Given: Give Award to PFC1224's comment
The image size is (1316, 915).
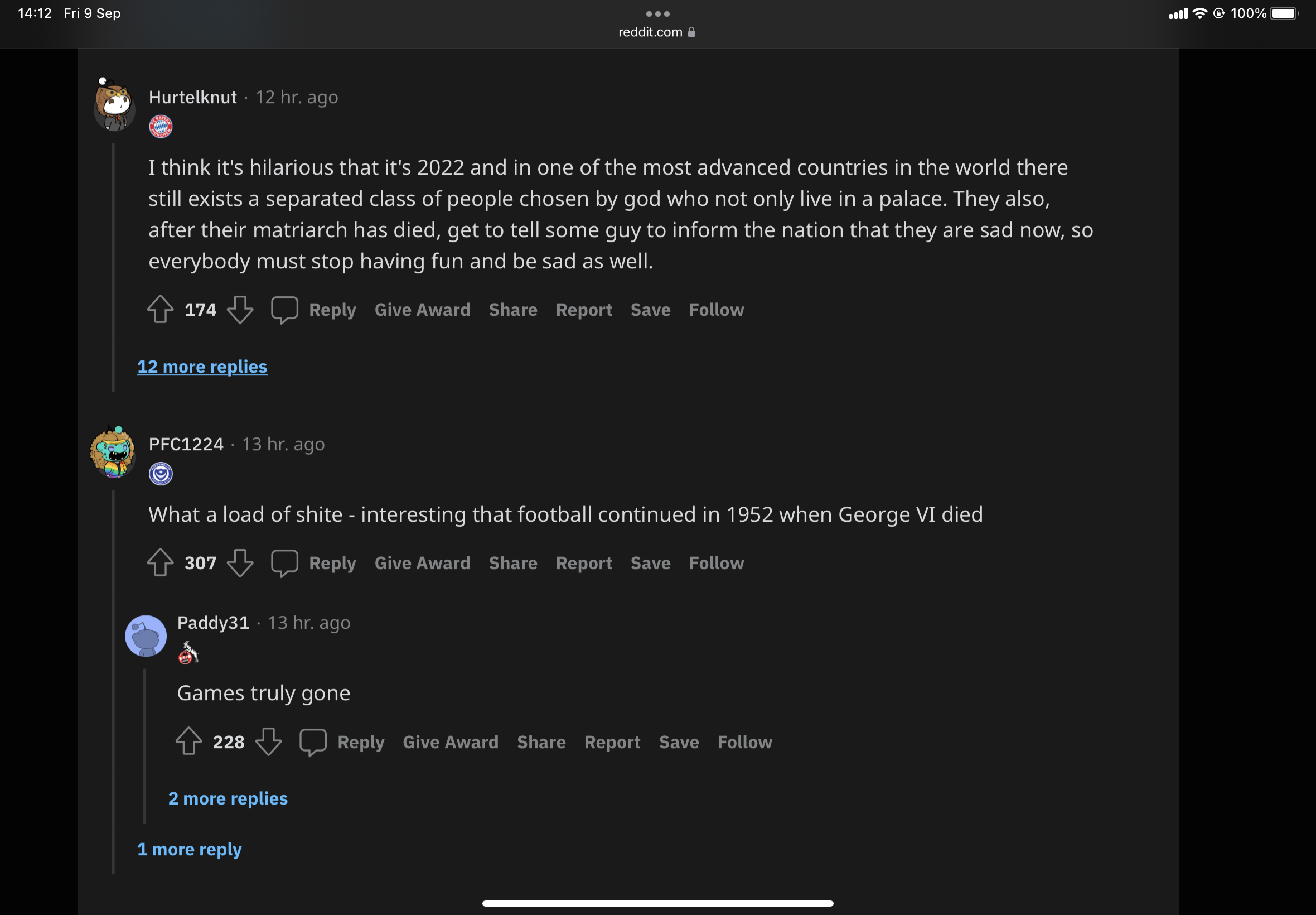Looking at the screenshot, I should point(422,562).
